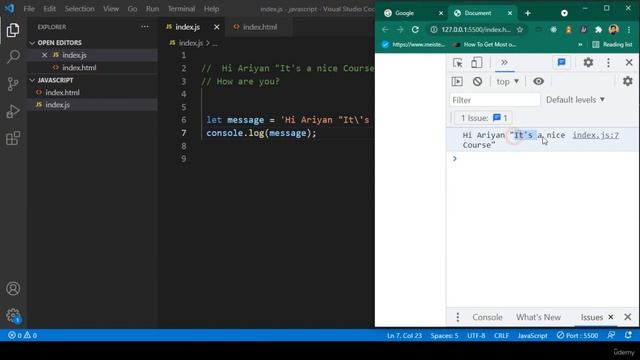Close the index.js editor tab
Screen dimensions: 640x360
point(216,27)
